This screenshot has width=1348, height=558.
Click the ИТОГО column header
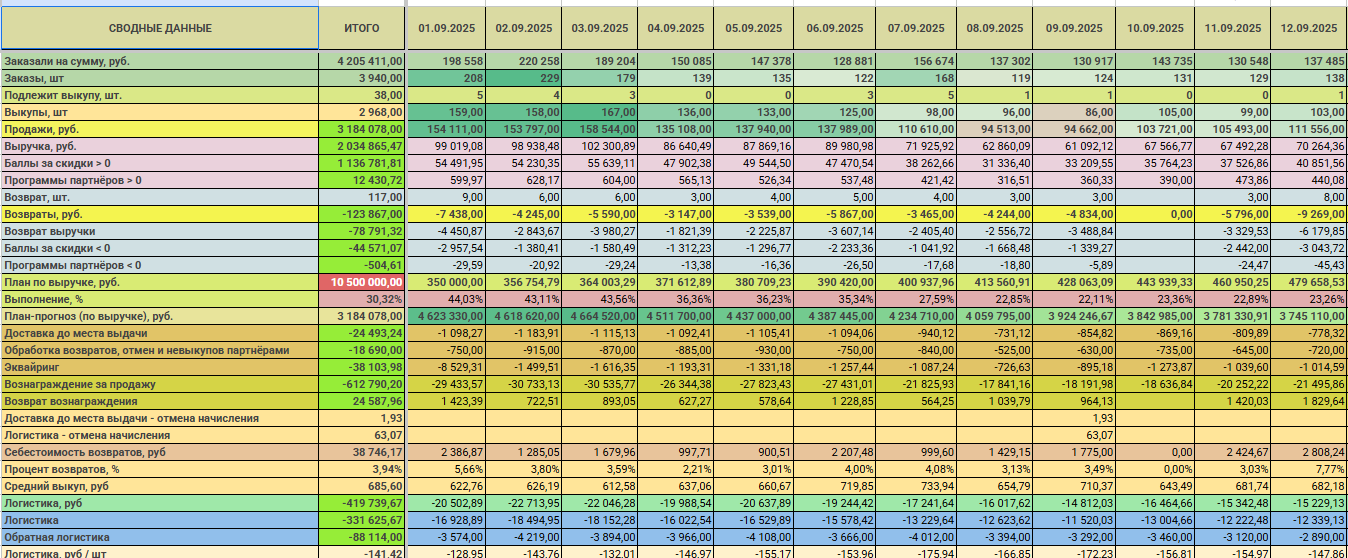tap(362, 28)
